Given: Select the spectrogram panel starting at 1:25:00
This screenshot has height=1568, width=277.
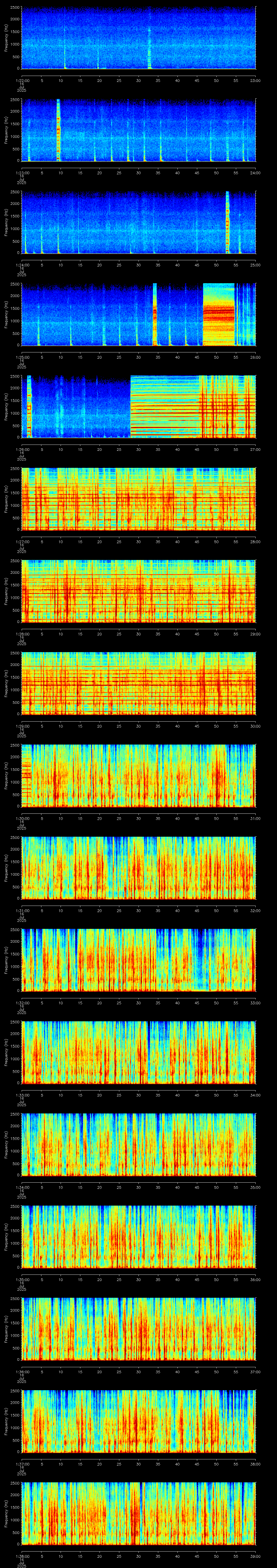Looking at the screenshot, I should tap(139, 315).
